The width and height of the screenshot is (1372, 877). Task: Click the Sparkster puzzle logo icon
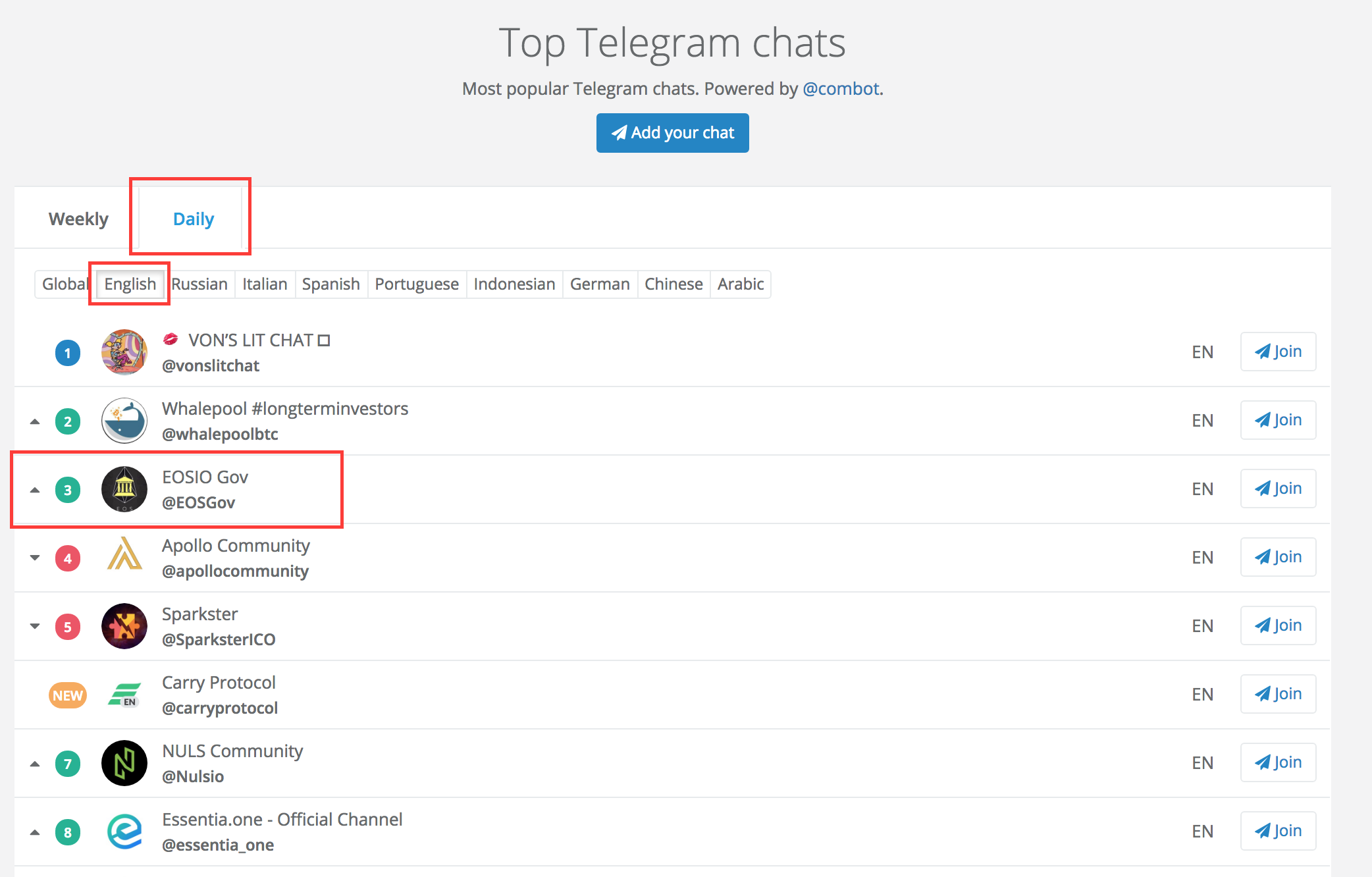(x=124, y=626)
